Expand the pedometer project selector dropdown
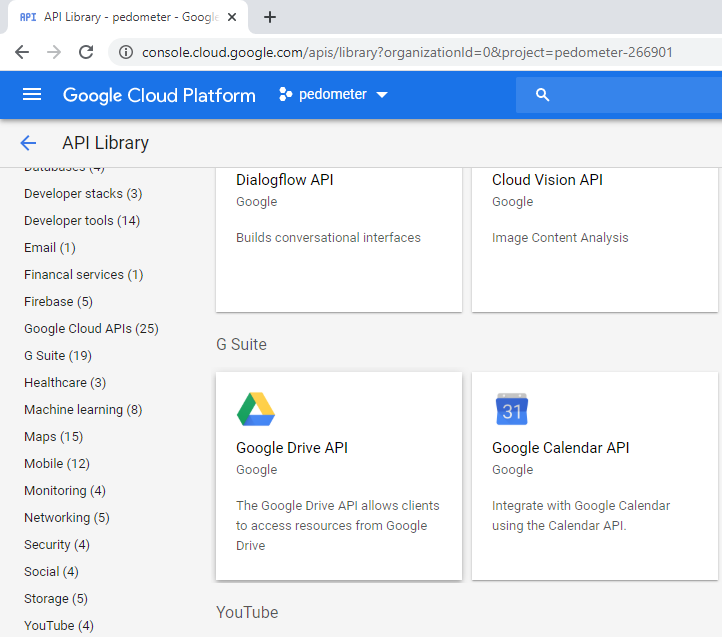 tap(333, 95)
